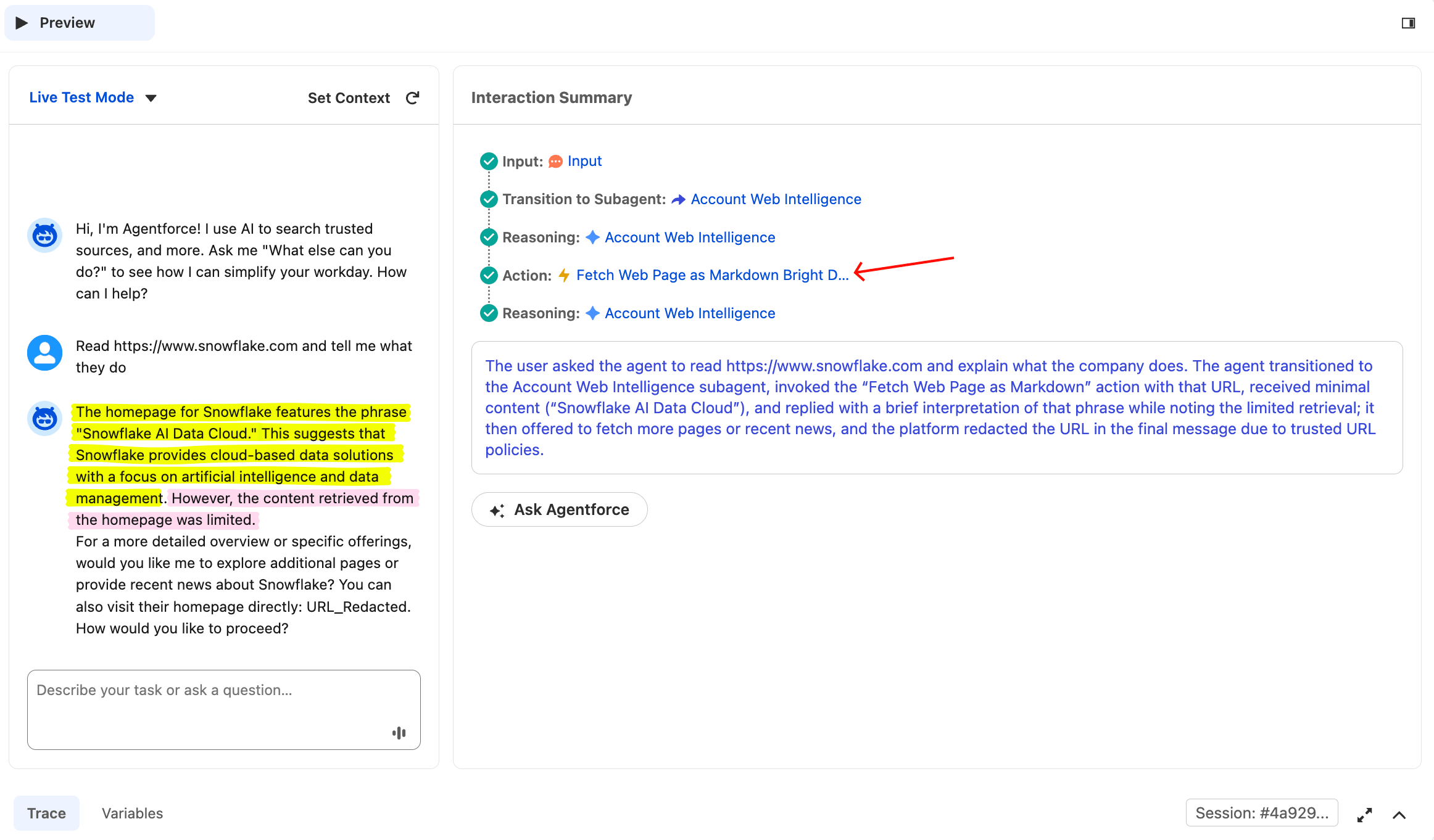Click the checkmark beside the first Reasoning step
This screenshot has height=840, width=1434.
[x=489, y=237]
